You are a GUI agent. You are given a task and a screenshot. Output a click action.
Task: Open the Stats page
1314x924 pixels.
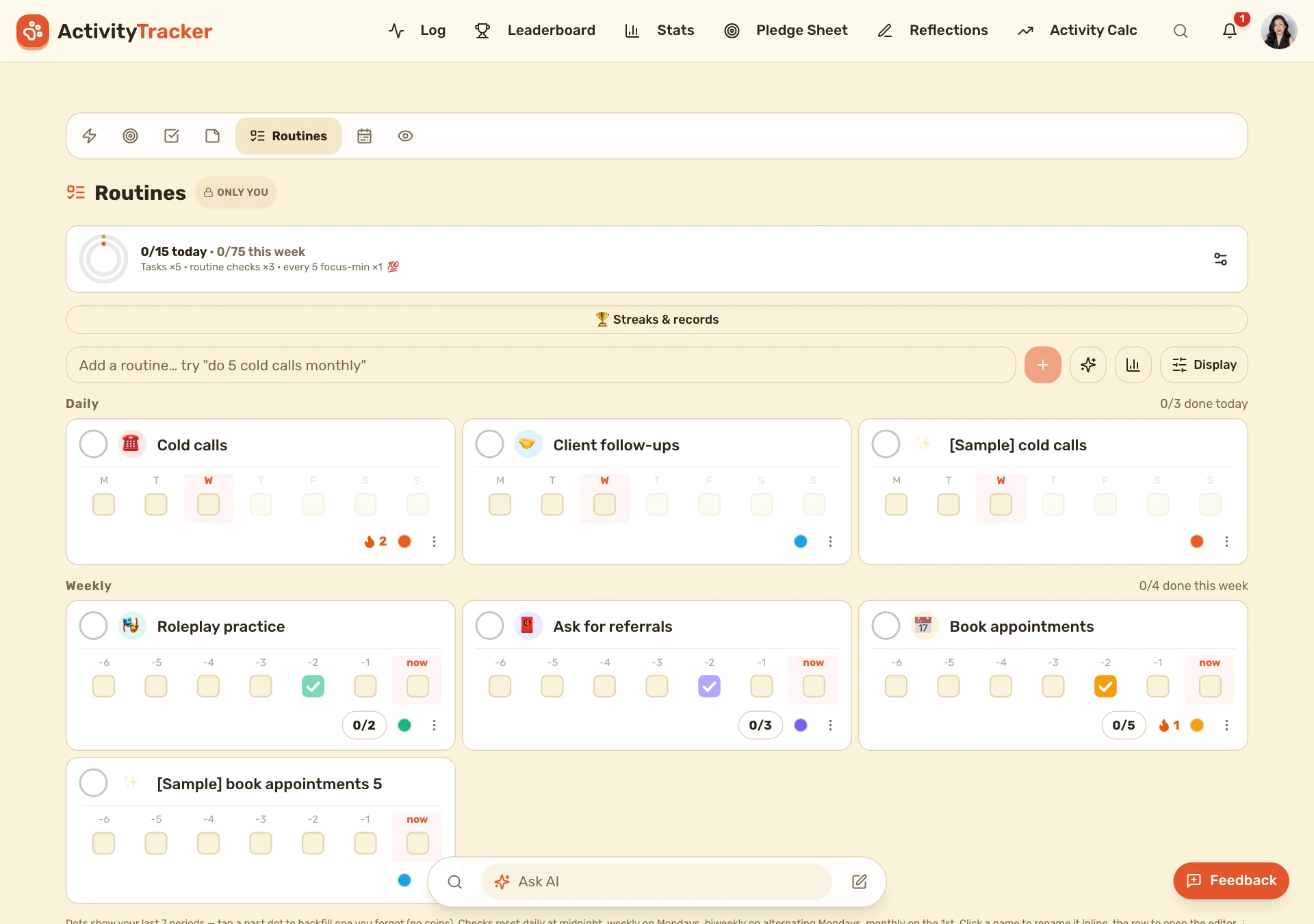pyautogui.click(x=660, y=30)
